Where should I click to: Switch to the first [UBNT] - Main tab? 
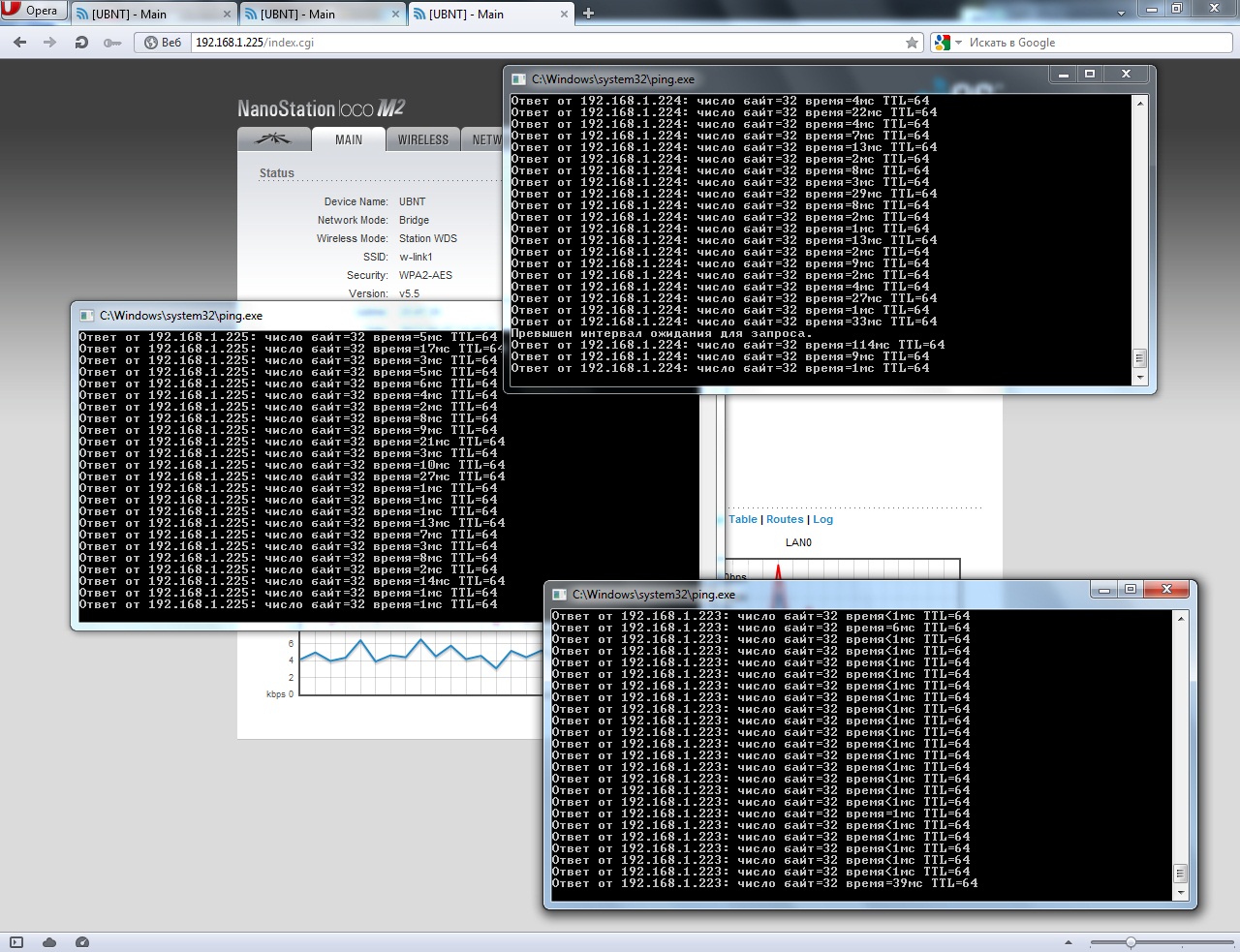(x=153, y=14)
